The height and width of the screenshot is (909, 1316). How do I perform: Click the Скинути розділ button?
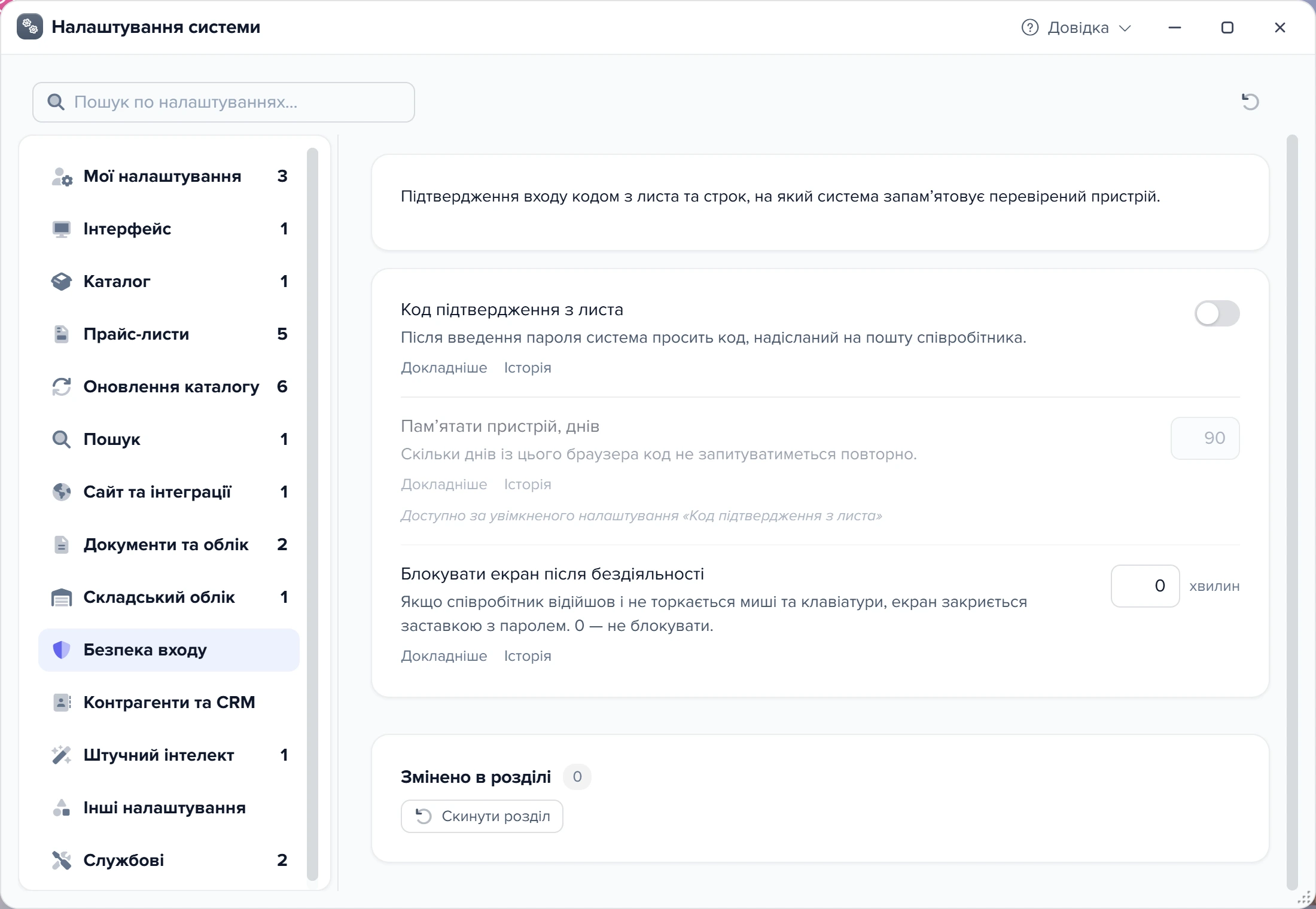[x=482, y=816]
